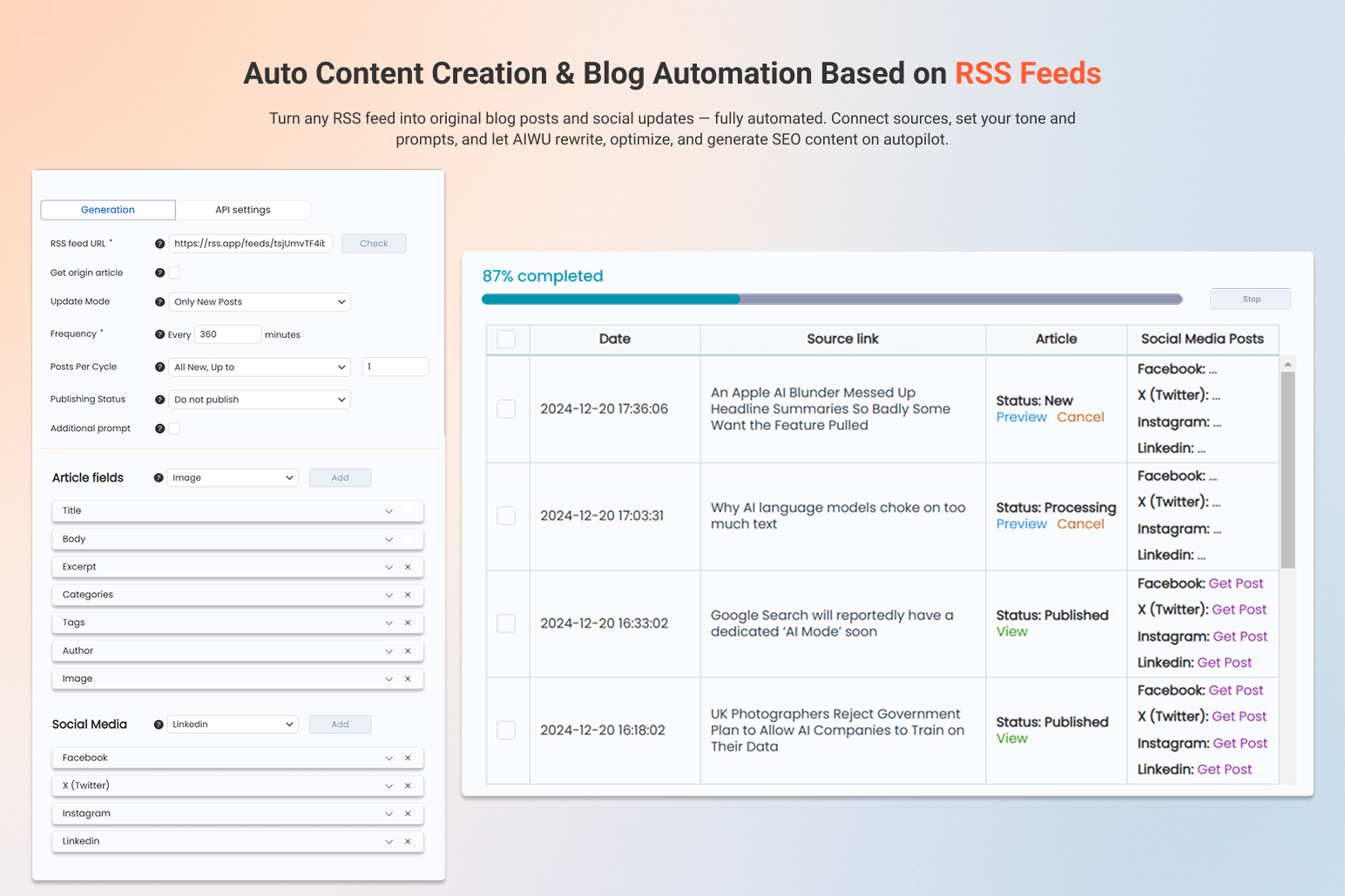The image size is (1345, 896).
Task: Remove the Tags article field
Action: click(x=408, y=623)
